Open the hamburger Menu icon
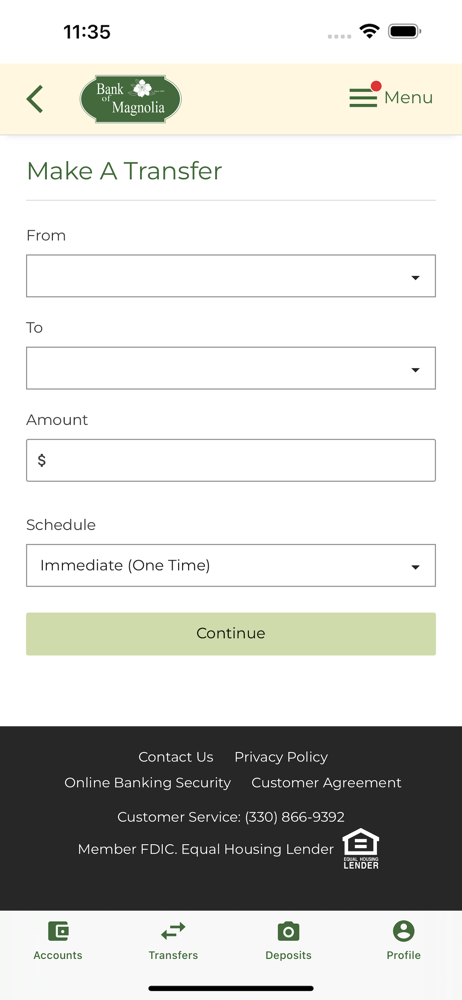 tap(363, 98)
